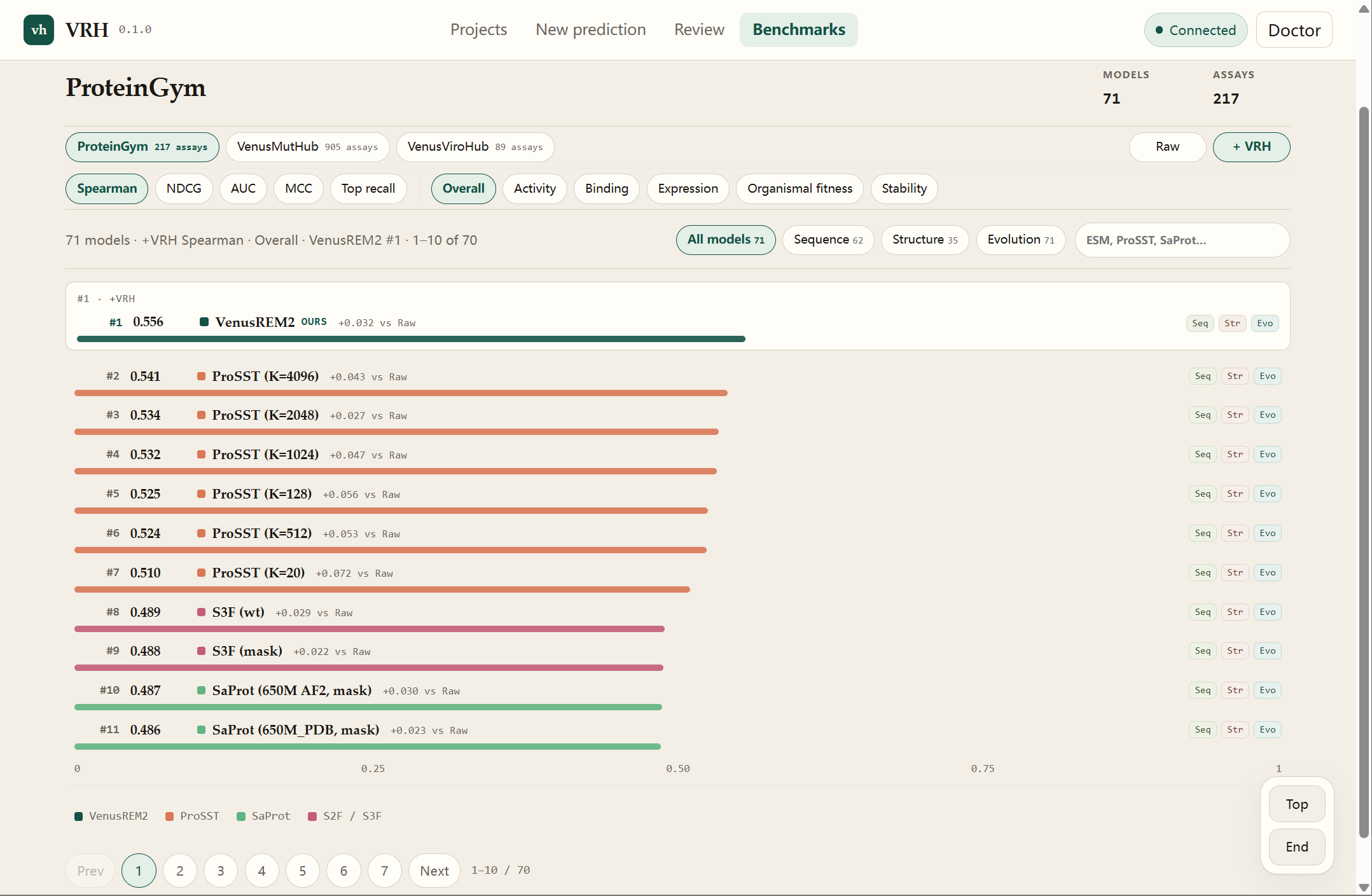This screenshot has height=896, width=1372.
Task: Select the VenusMutHub 905 assays benchmark
Action: click(307, 147)
